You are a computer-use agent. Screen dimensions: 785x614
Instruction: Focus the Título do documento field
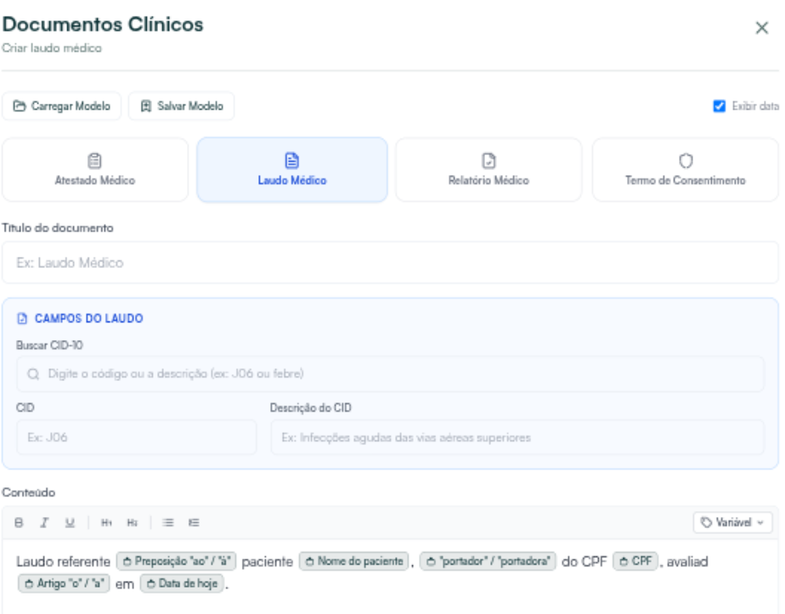coord(390,263)
